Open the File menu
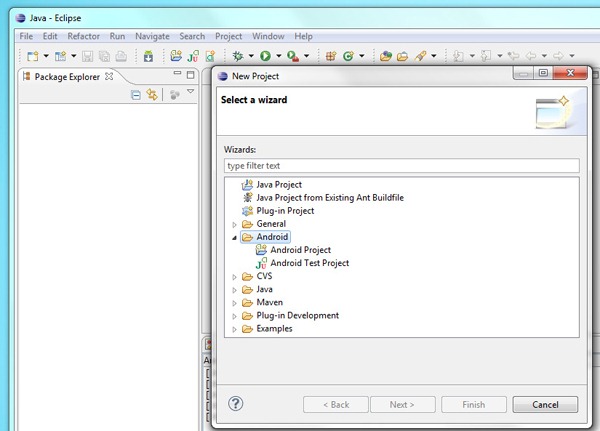The image size is (600, 431). click(x=26, y=36)
